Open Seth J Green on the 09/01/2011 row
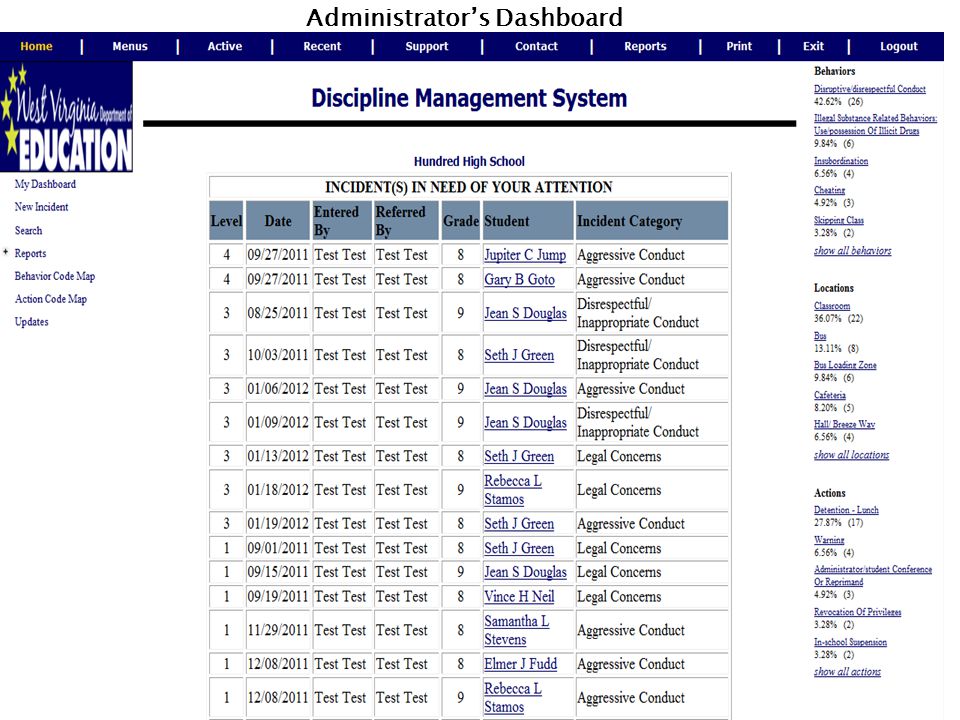960x720 pixels. click(x=519, y=549)
